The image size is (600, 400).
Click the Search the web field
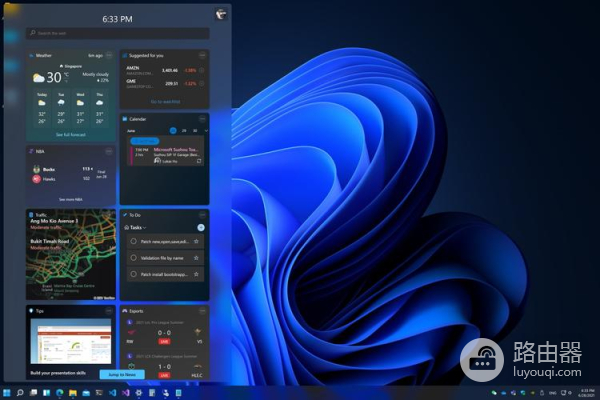tap(117, 33)
